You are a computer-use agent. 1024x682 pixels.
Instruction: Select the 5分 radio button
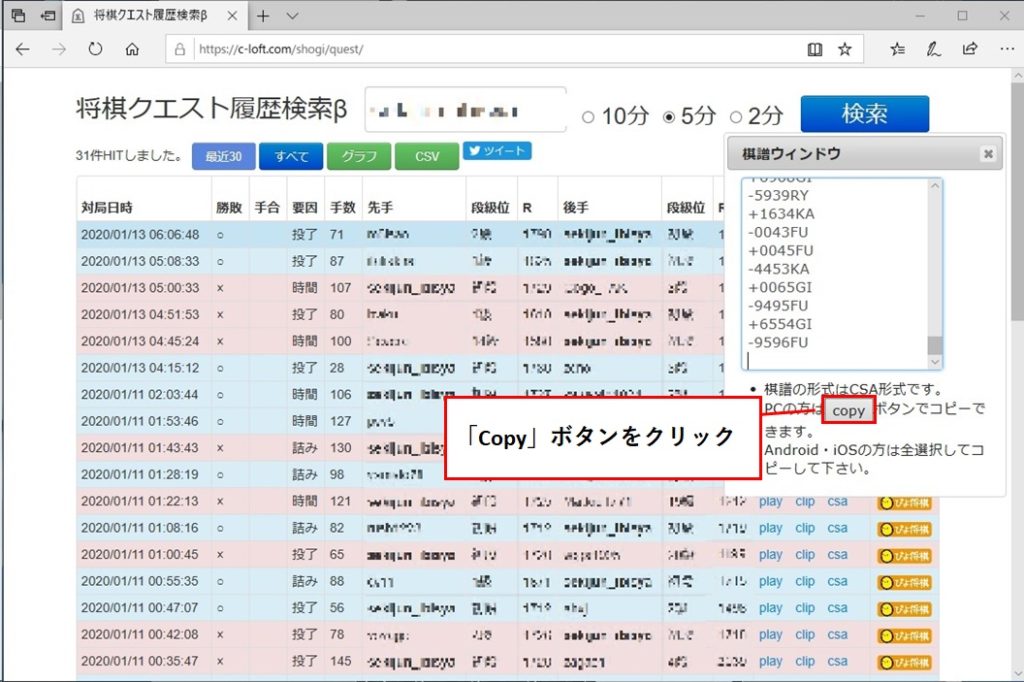pos(669,117)
